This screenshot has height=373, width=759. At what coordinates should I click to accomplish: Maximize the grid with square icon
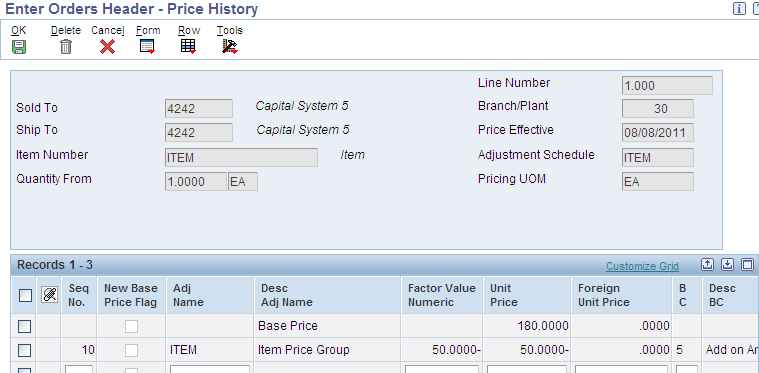pos(748,265)
